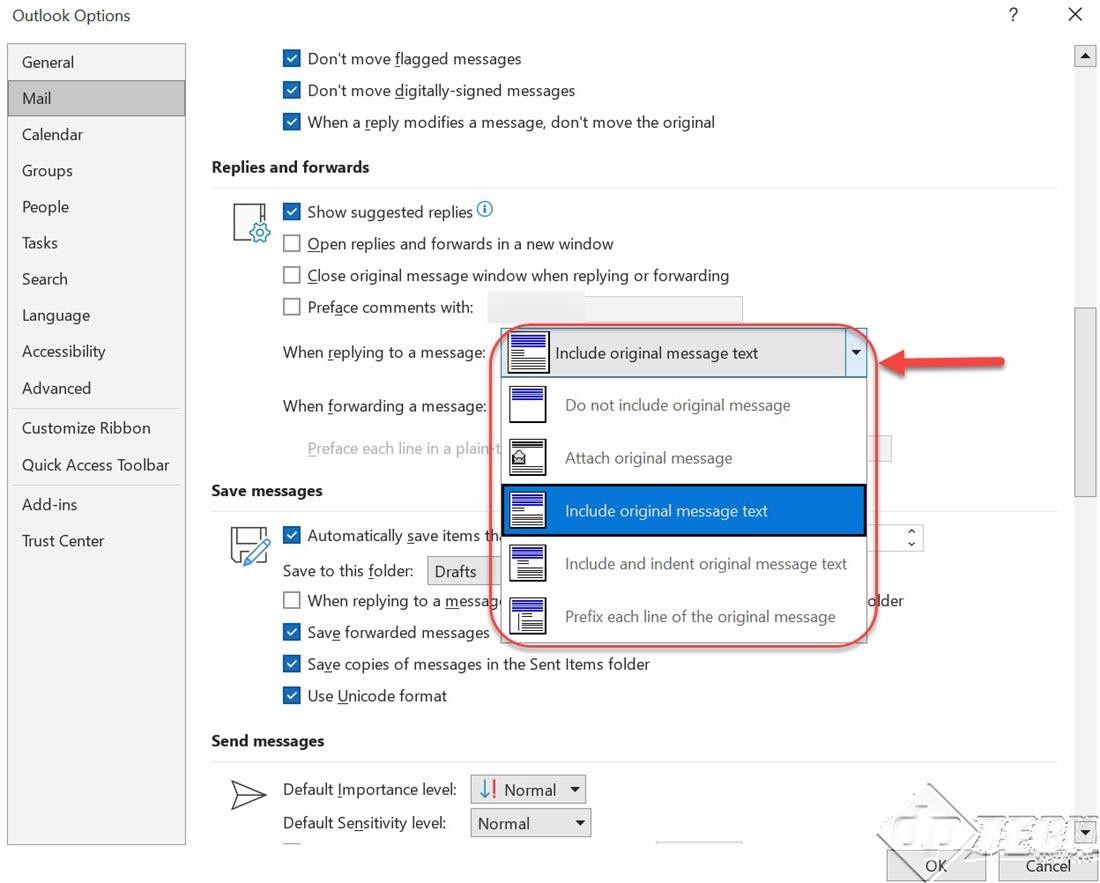The image size is (1100, 883).
Task: Open Accessibility options
Action: tap(97, 351)
